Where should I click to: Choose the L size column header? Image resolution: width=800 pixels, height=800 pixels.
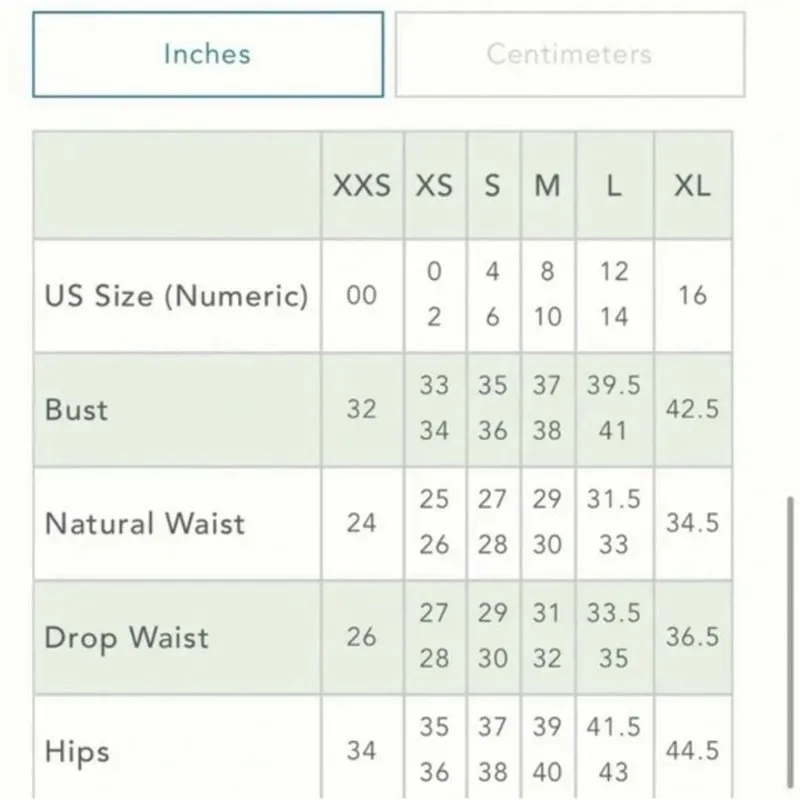point(614,186)
